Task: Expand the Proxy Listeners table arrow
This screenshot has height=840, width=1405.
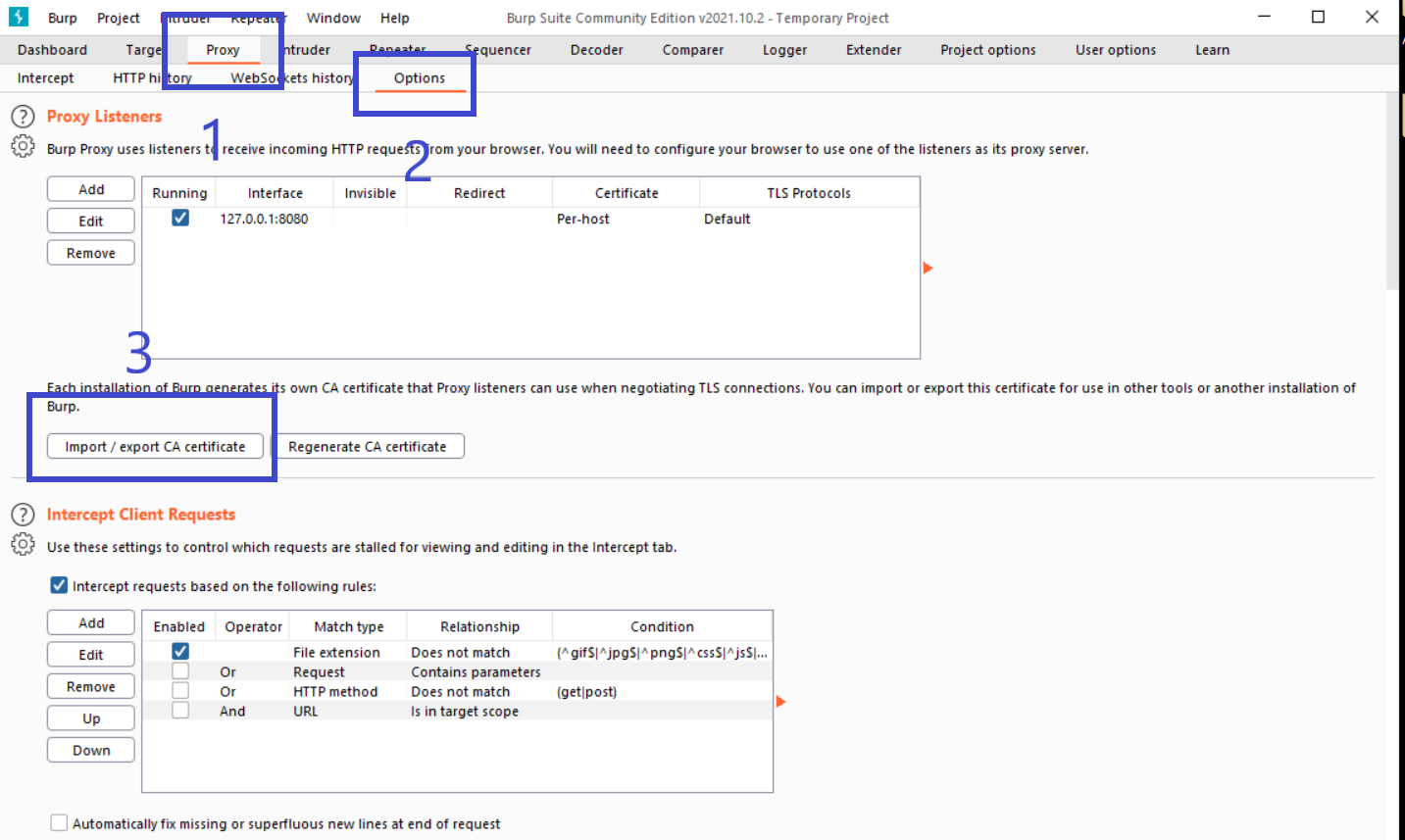Action: point(928,268)
